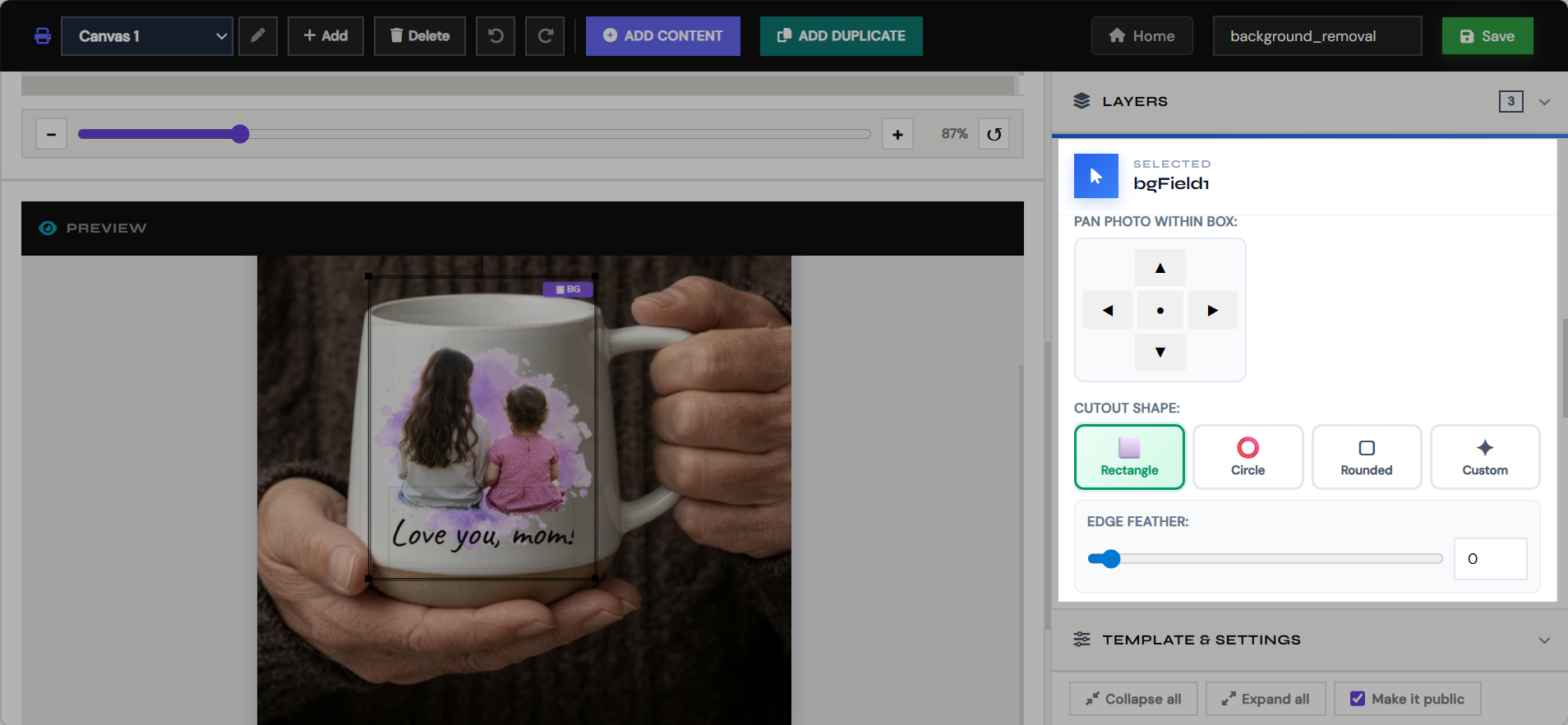Screen dimensions: 1568x725
Task: Click the redo arrow icon
Action: coord(545,36)
